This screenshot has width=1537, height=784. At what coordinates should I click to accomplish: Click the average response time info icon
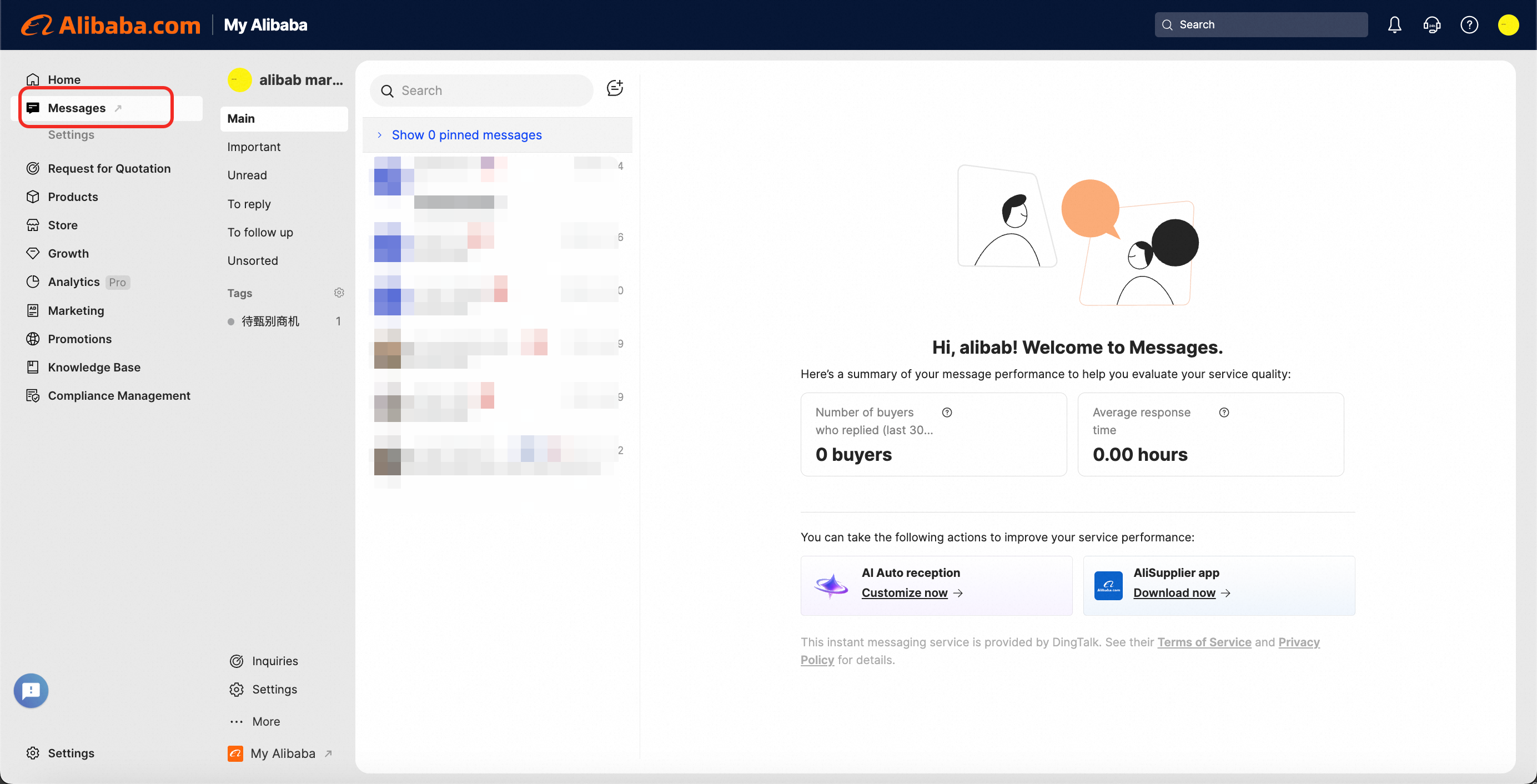click(1224, 413)
